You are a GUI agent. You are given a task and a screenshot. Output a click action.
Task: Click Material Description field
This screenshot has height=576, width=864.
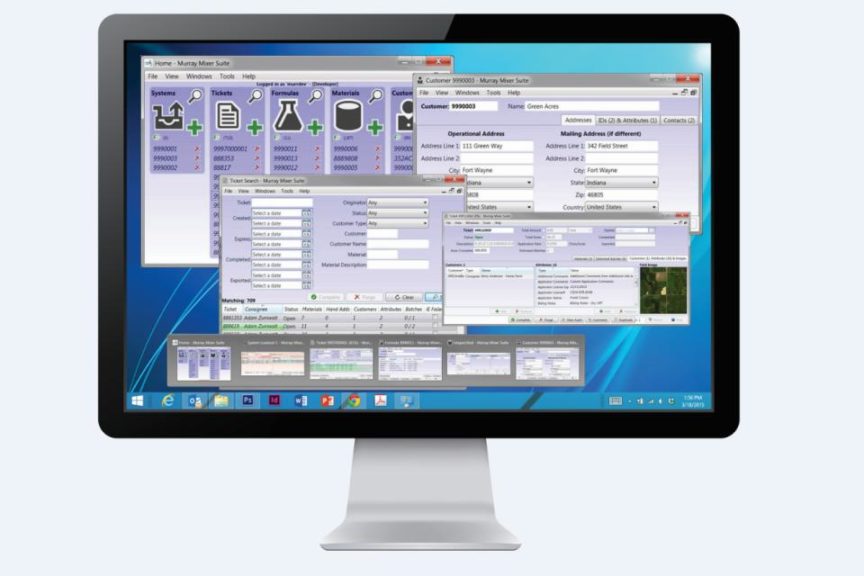coord(398,265)
